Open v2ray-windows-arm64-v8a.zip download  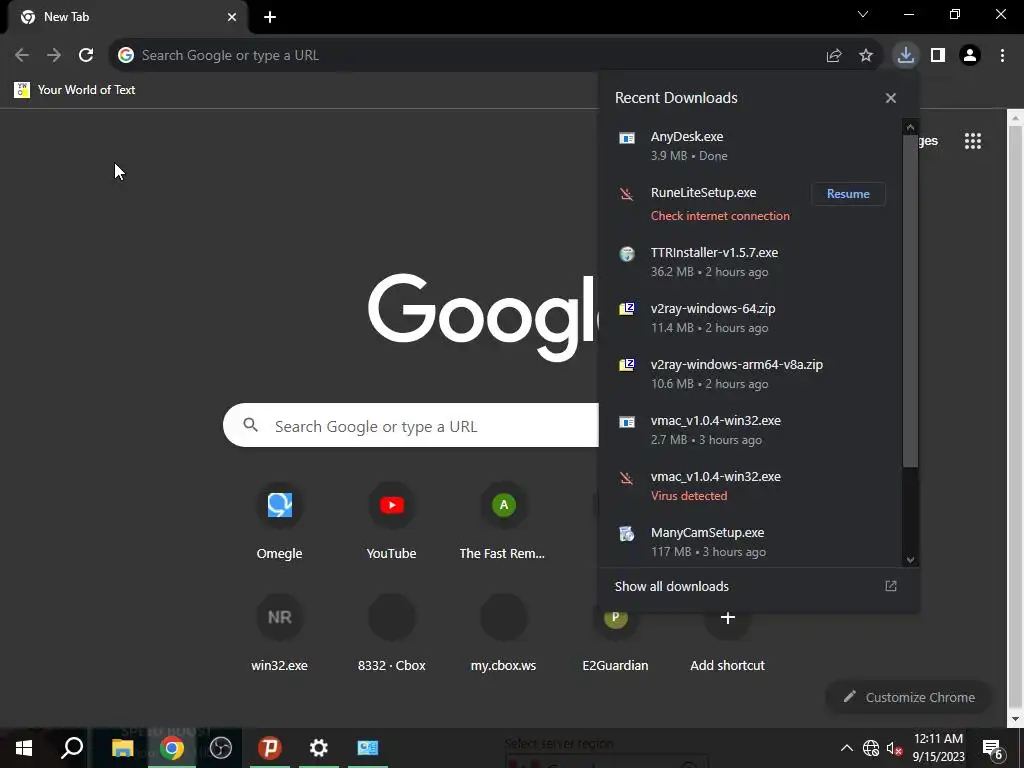751,374
